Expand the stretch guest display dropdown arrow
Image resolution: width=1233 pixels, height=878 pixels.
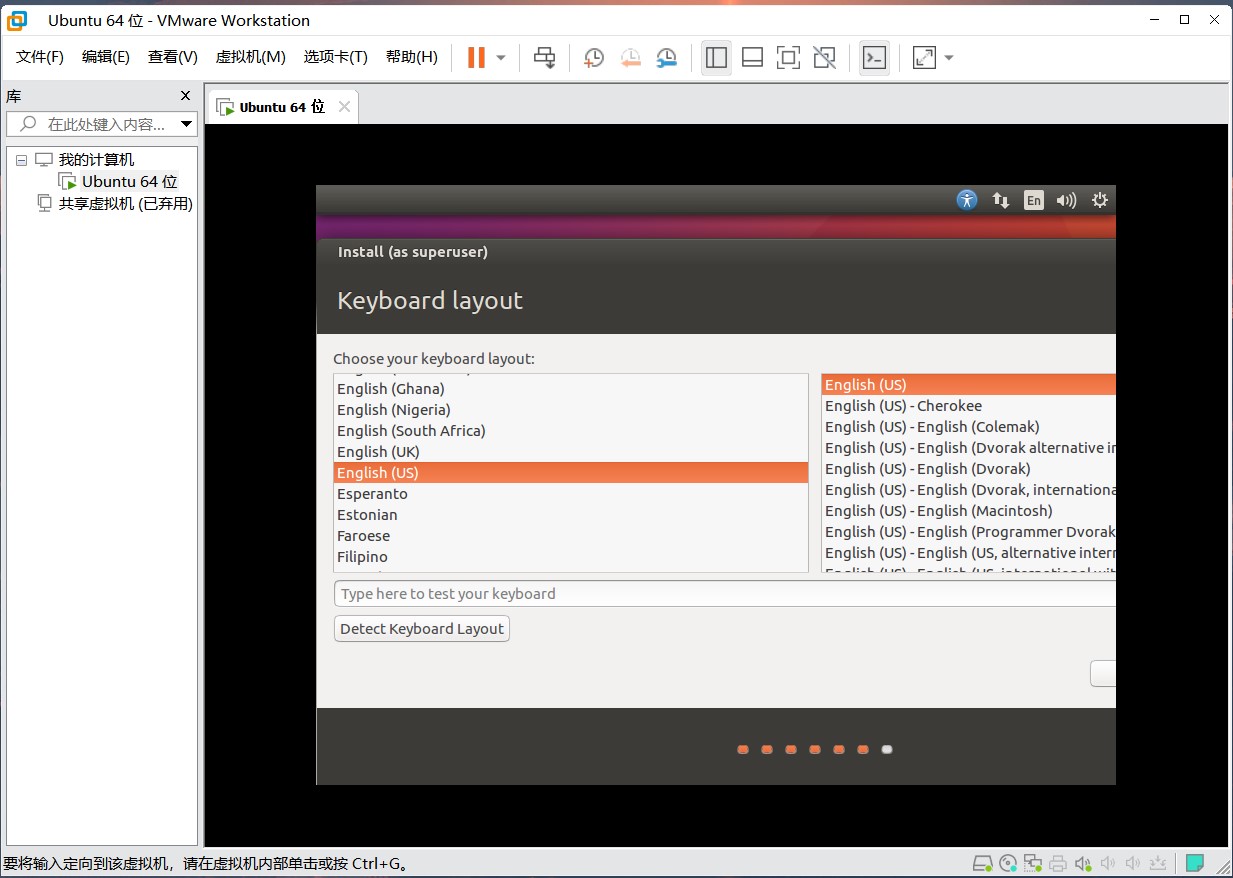[x=949, y=58]
